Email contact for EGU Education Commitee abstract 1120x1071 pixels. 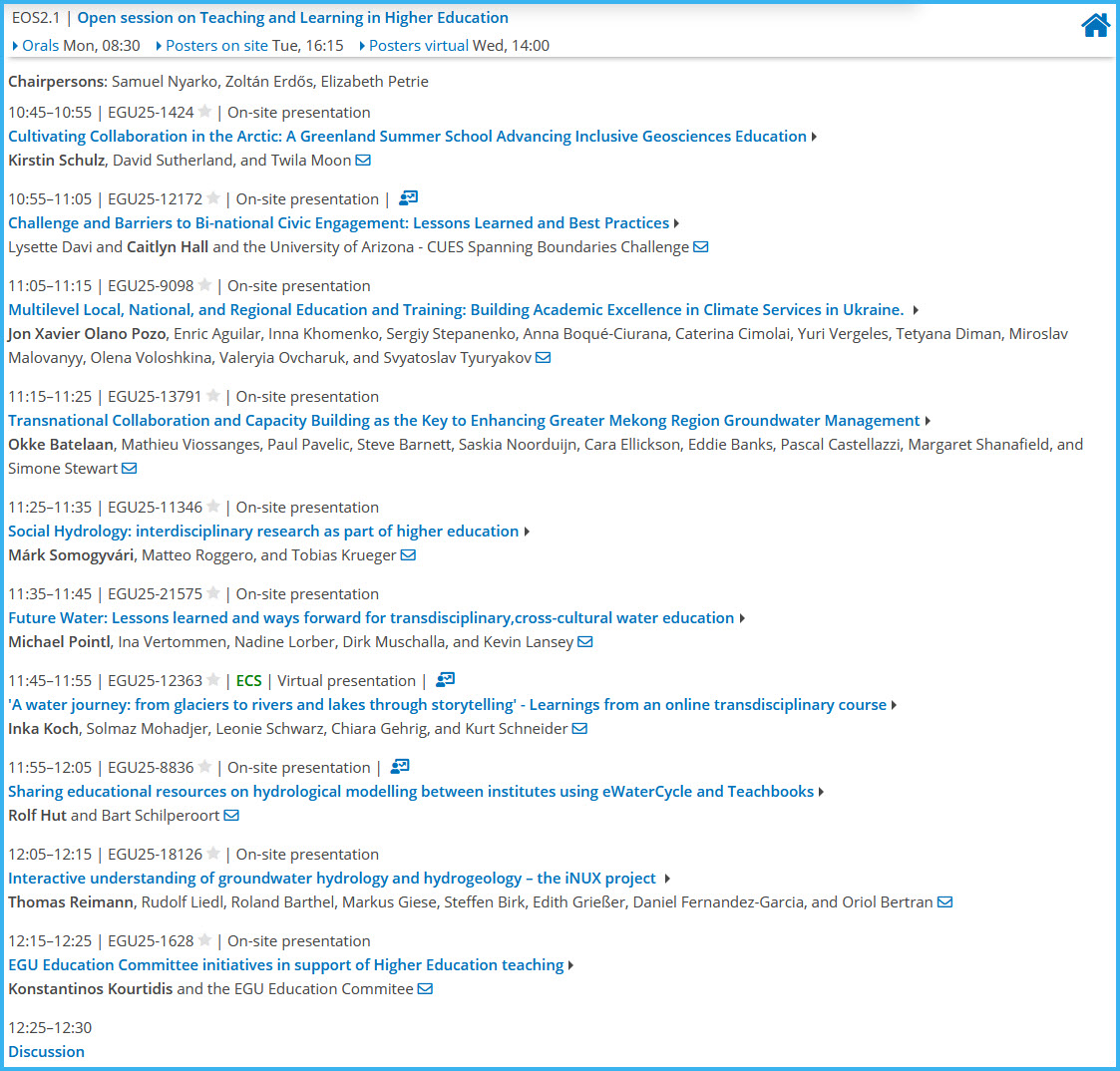tap(425, 989)
